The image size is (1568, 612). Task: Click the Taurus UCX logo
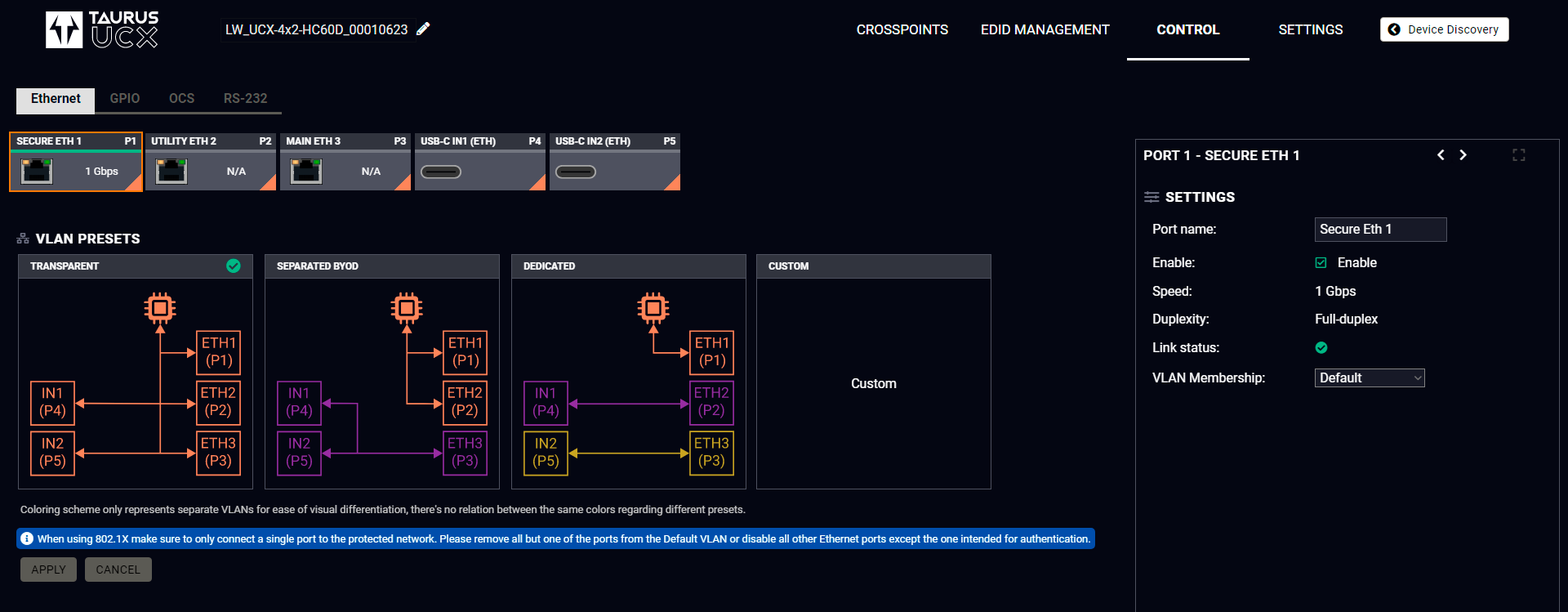coord(102,29)
